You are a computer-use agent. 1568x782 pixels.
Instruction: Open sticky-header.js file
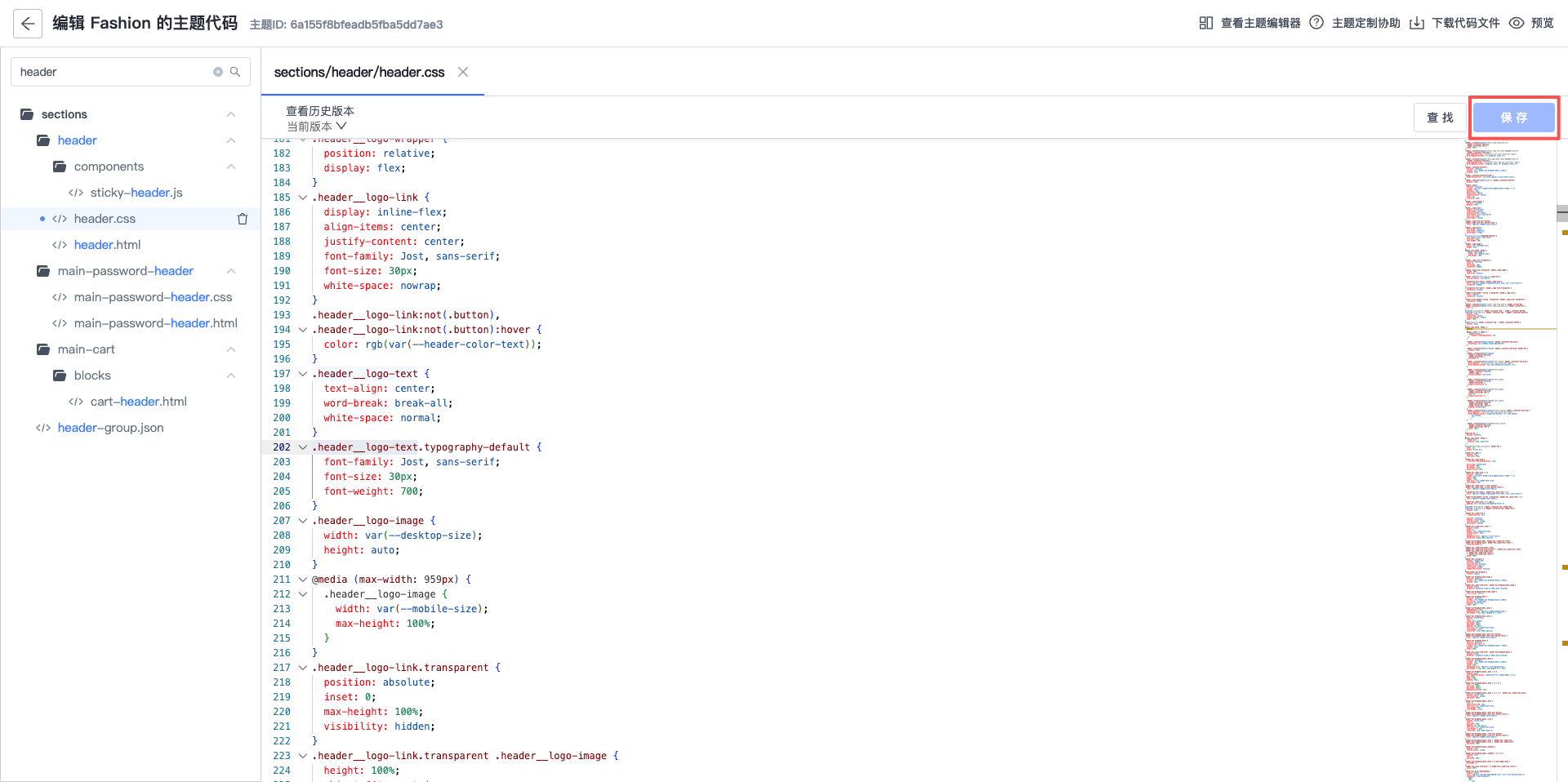(136, 193)
